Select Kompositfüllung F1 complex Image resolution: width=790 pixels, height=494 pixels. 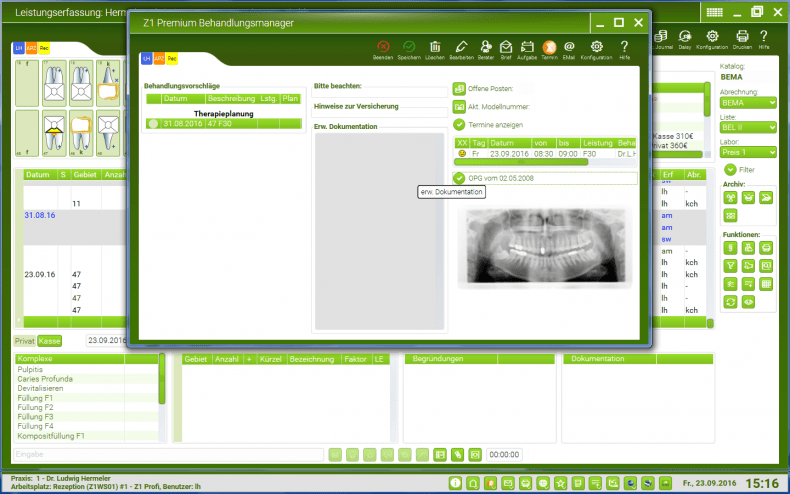point(51,436)
